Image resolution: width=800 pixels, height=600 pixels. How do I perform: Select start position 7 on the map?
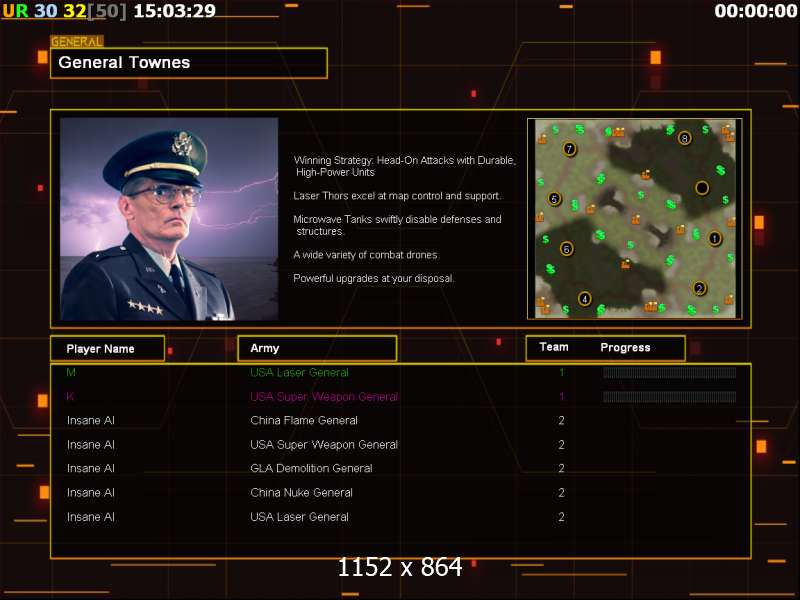(569, 149)
